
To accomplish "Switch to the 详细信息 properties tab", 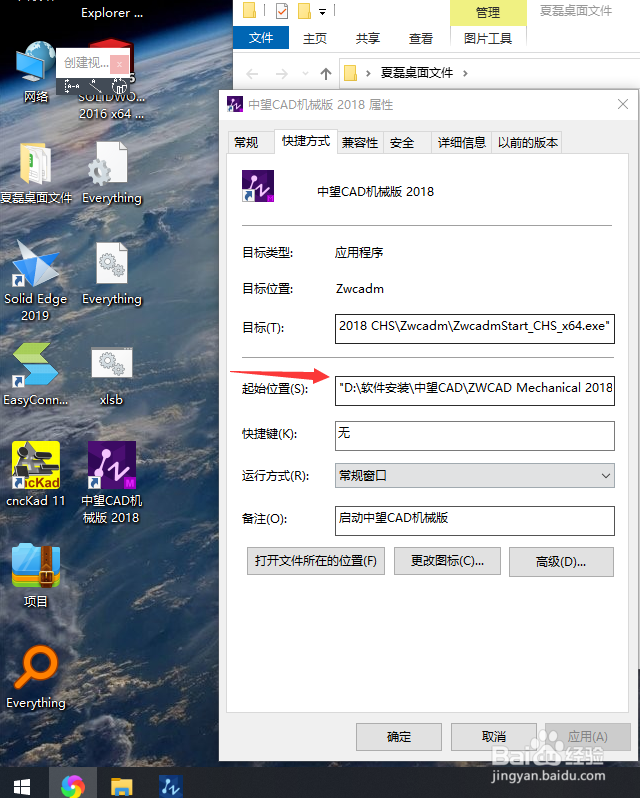I will 462,142.
